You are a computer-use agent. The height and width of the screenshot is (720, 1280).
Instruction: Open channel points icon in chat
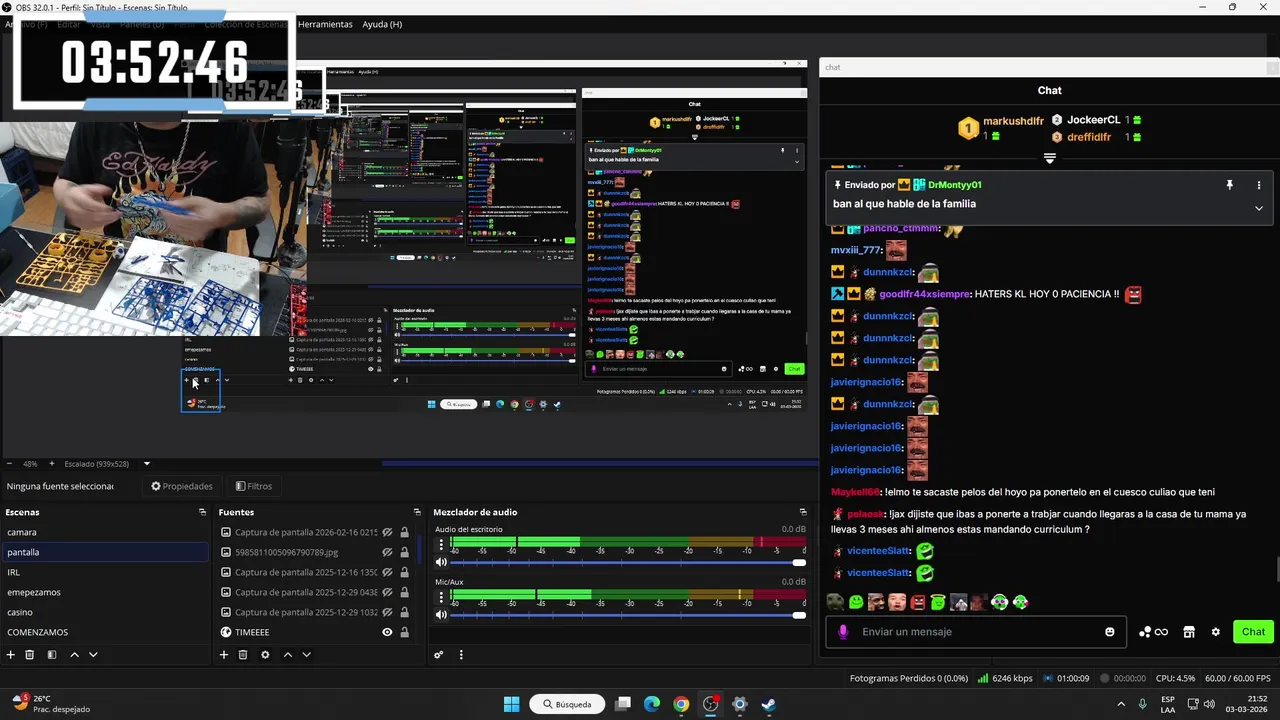(1154, 632)
